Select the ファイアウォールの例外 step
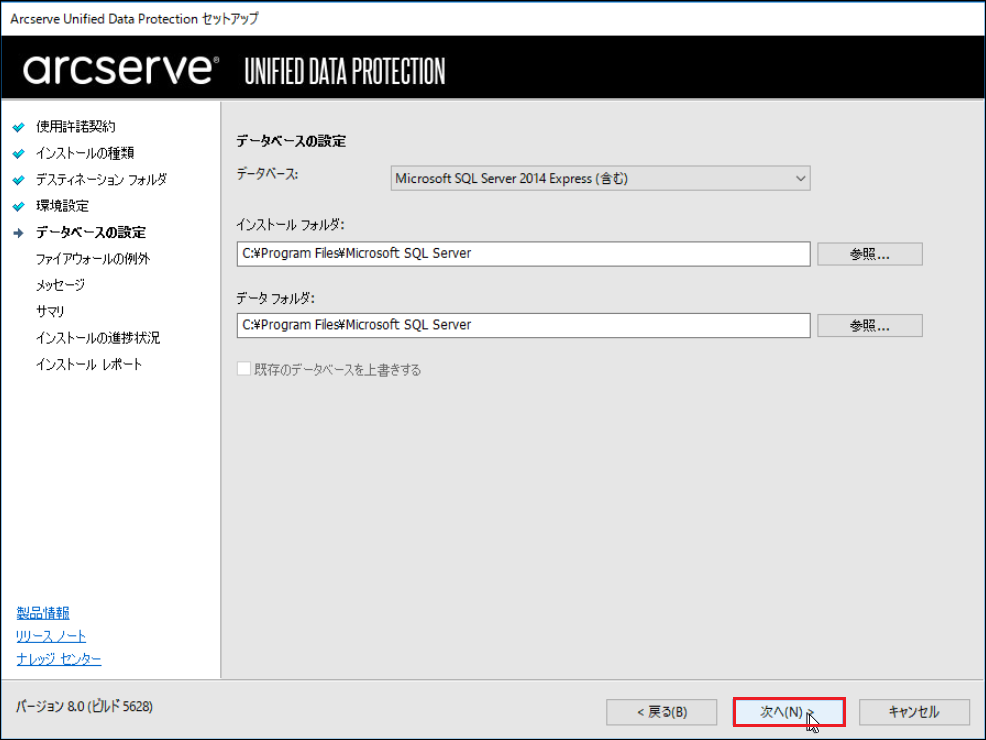Screen dimensions: 986x740 (x=93, y=258)
